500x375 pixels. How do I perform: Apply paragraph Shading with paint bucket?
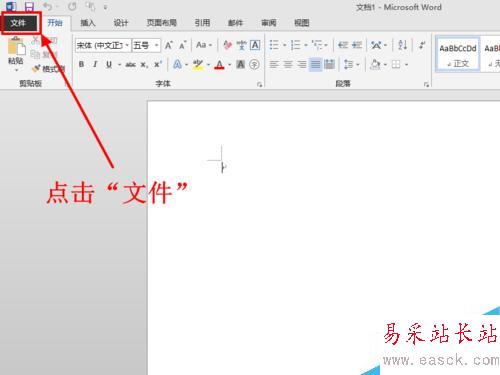(x=375, y=64)
